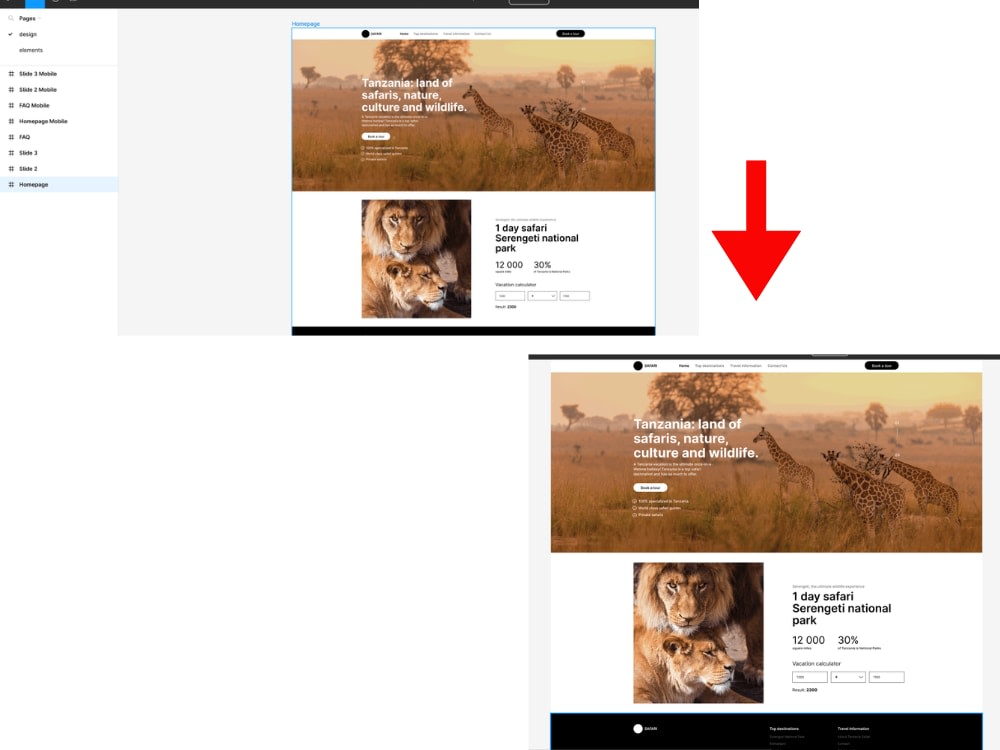Click the '30%' figure in lower preview
Screen dimensions: 1000x750
(848, 640)
